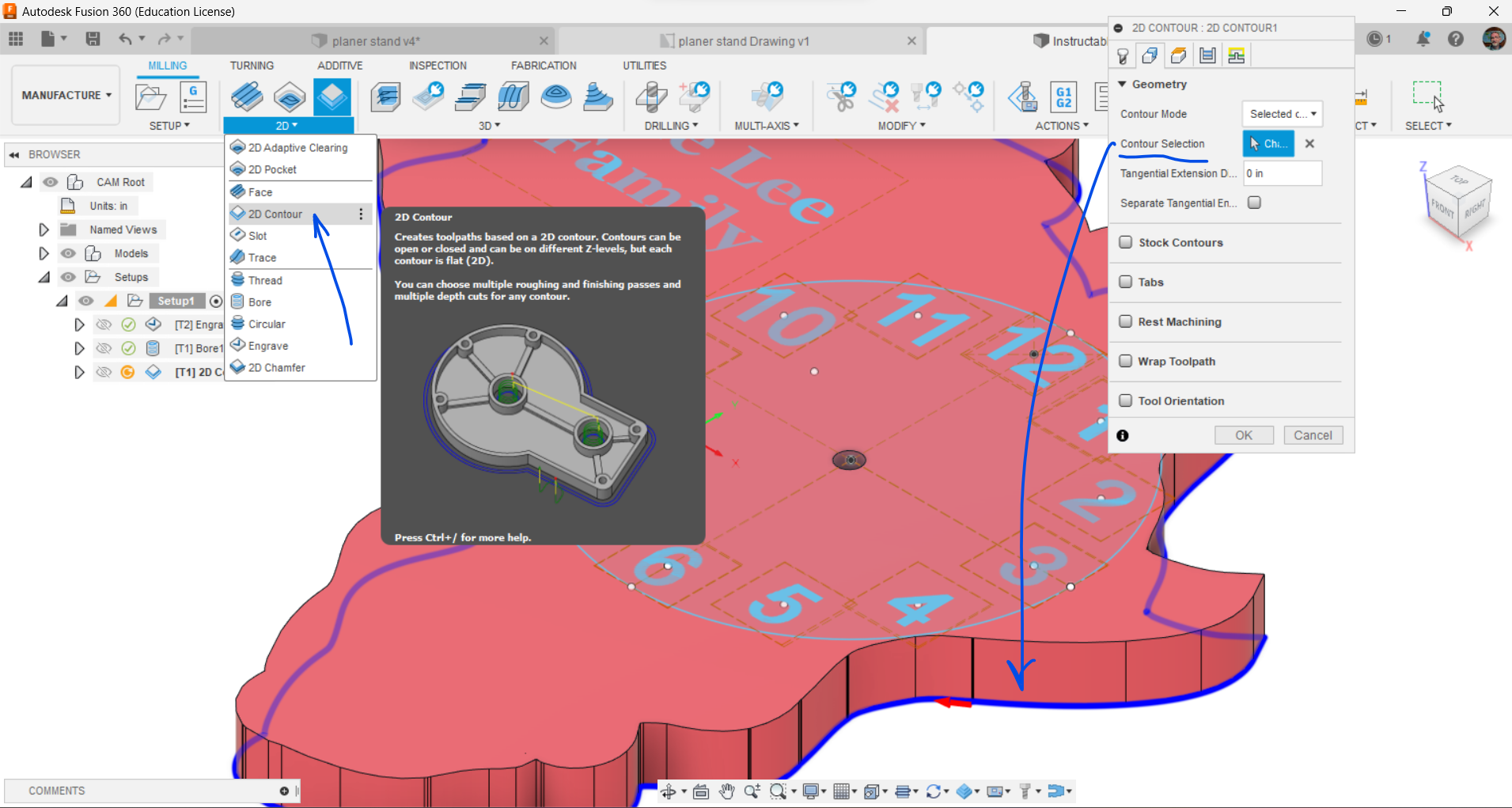Toggle visibility eye of Models

pyautogui.click(x=68, y=253)
